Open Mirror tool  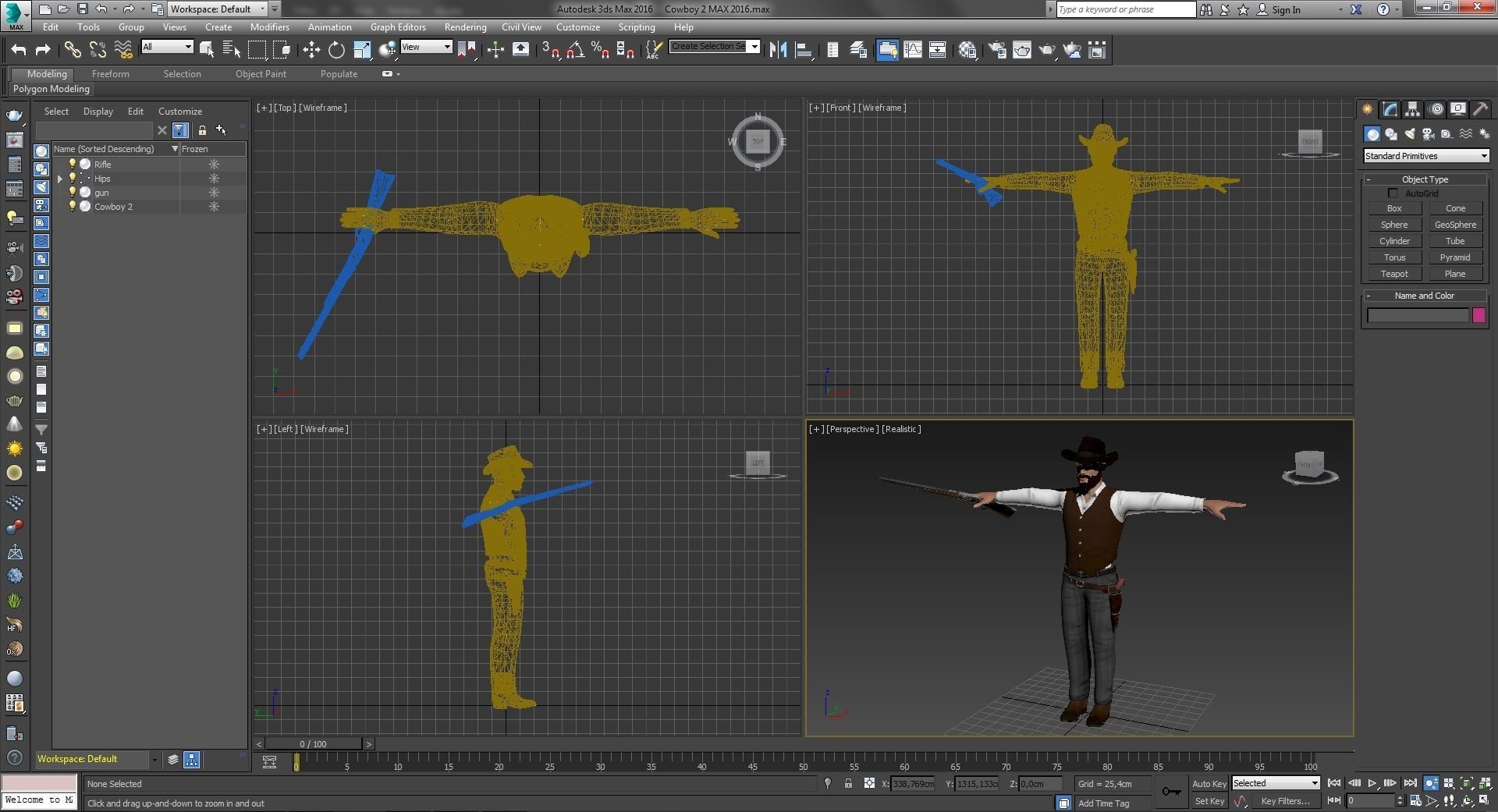point(778,50)
